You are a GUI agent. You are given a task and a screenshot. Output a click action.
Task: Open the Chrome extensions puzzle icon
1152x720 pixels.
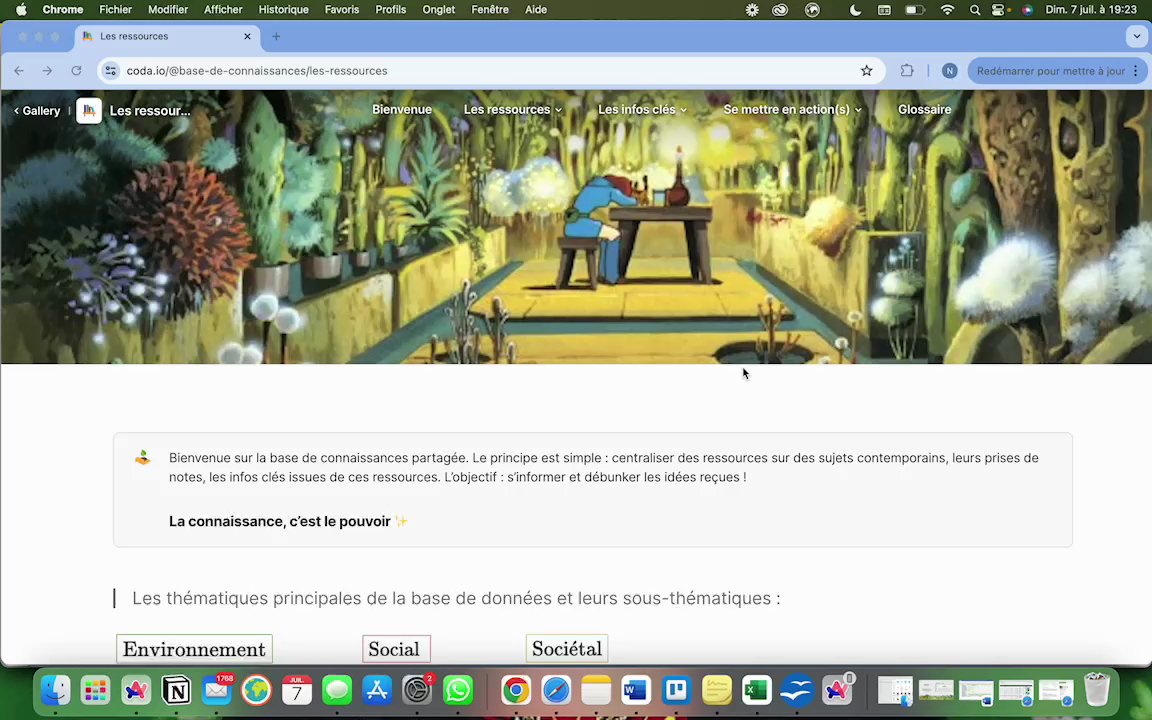pos(907,71)
